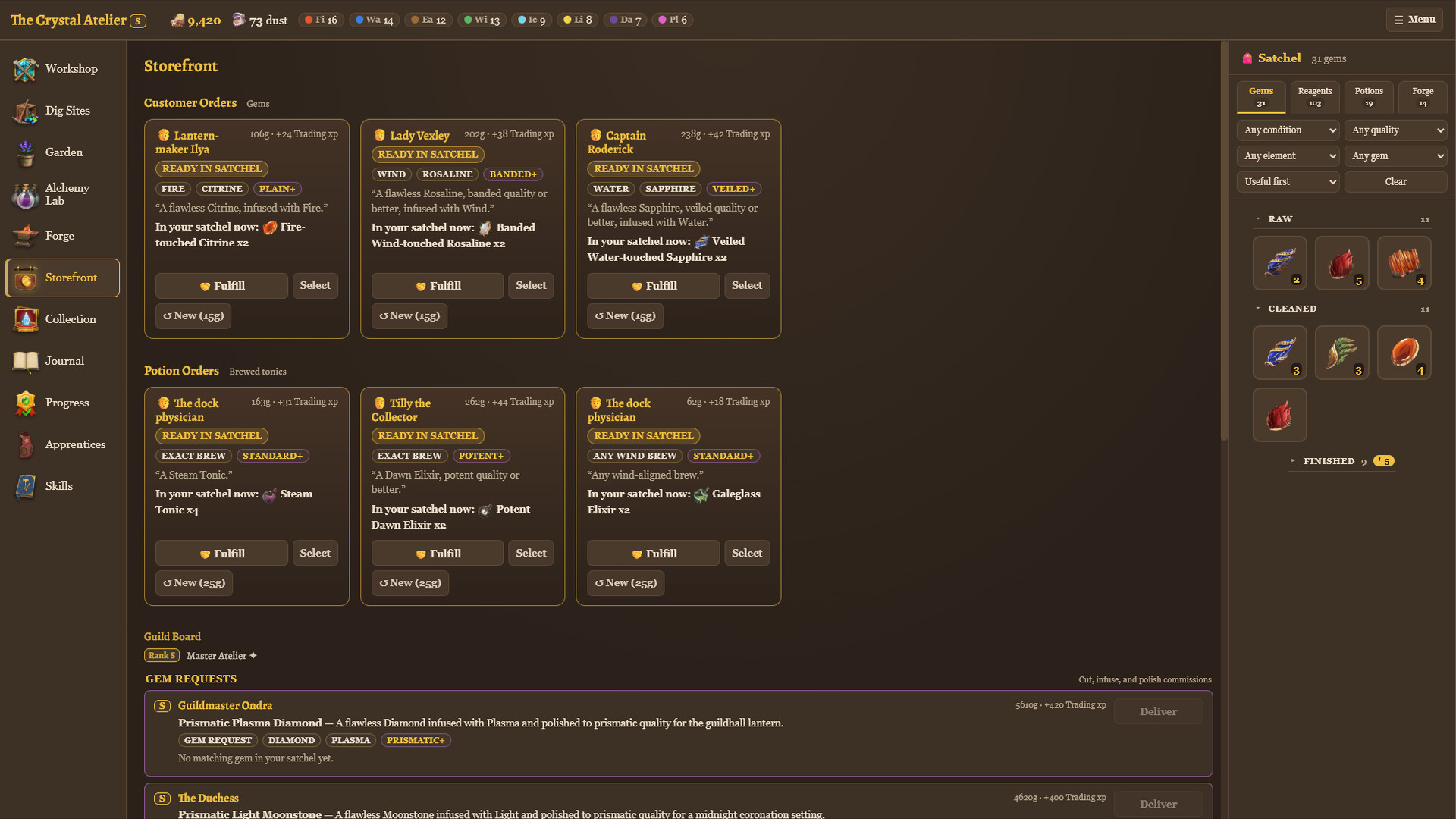Reroll Lantern-maker Ilya's order with New (15g)

pos(193,316)
